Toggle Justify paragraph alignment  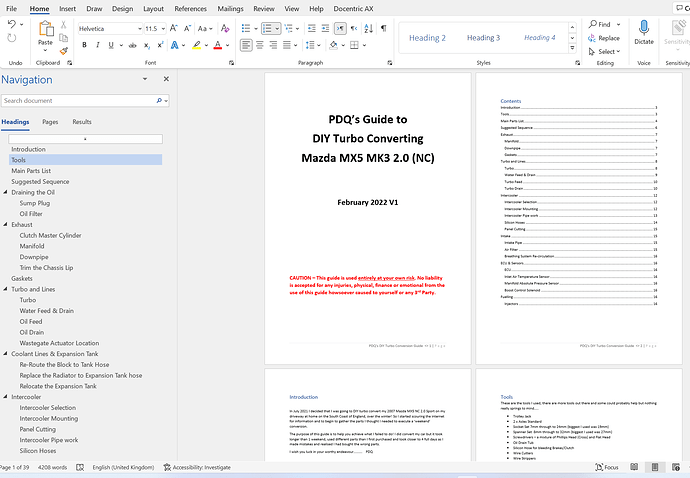287,45
